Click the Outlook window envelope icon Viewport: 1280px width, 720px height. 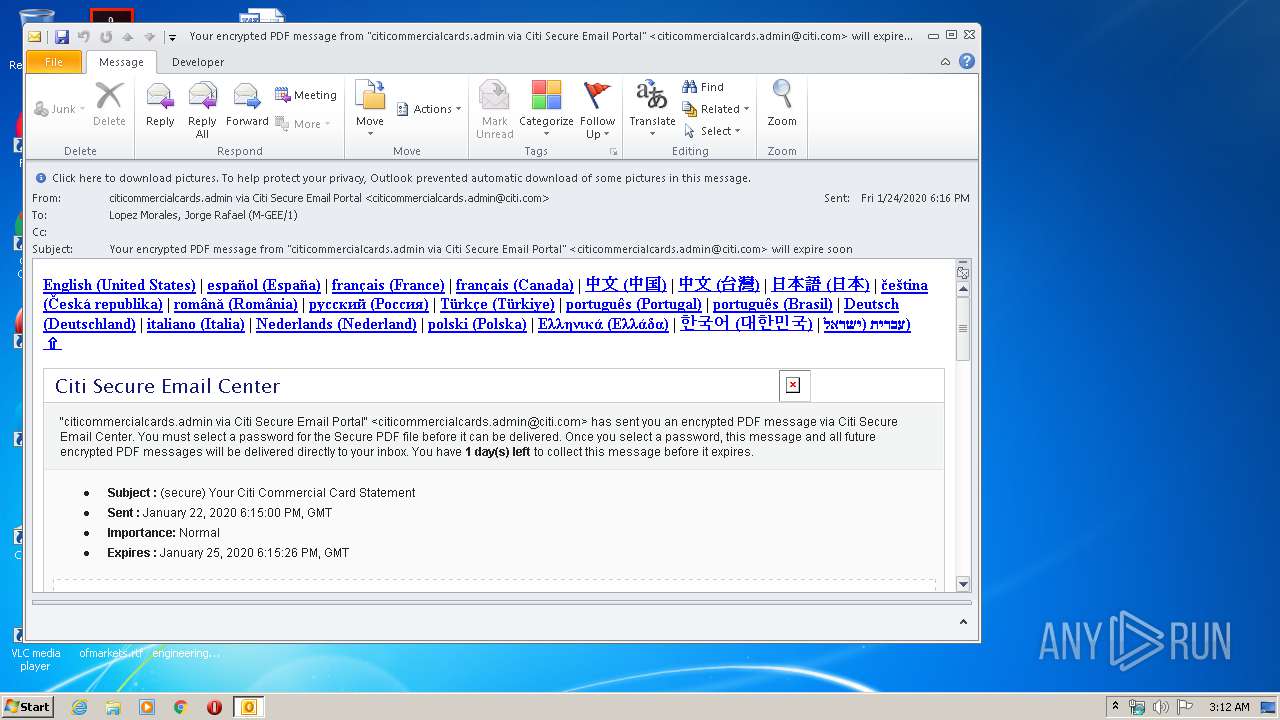click(x=35, y=37)
